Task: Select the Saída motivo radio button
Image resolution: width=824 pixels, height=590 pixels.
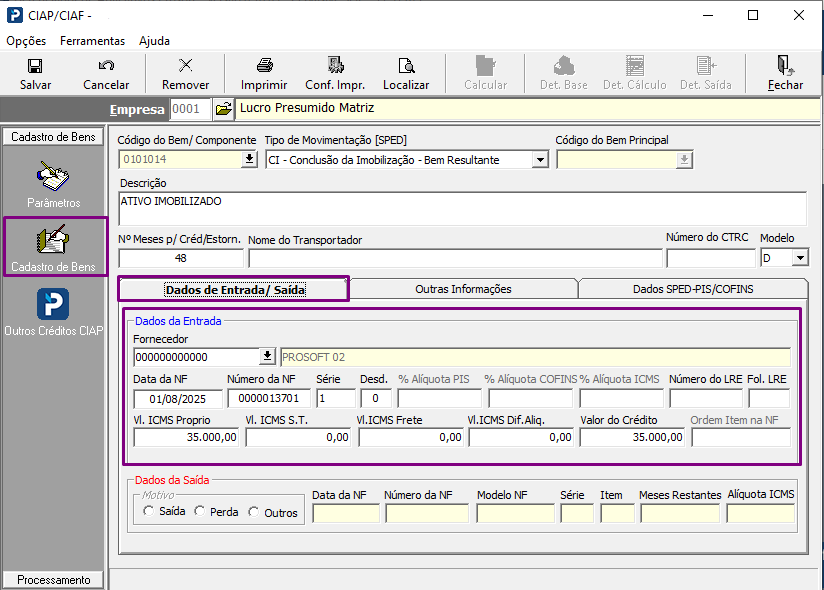Action: click(149, 512)
